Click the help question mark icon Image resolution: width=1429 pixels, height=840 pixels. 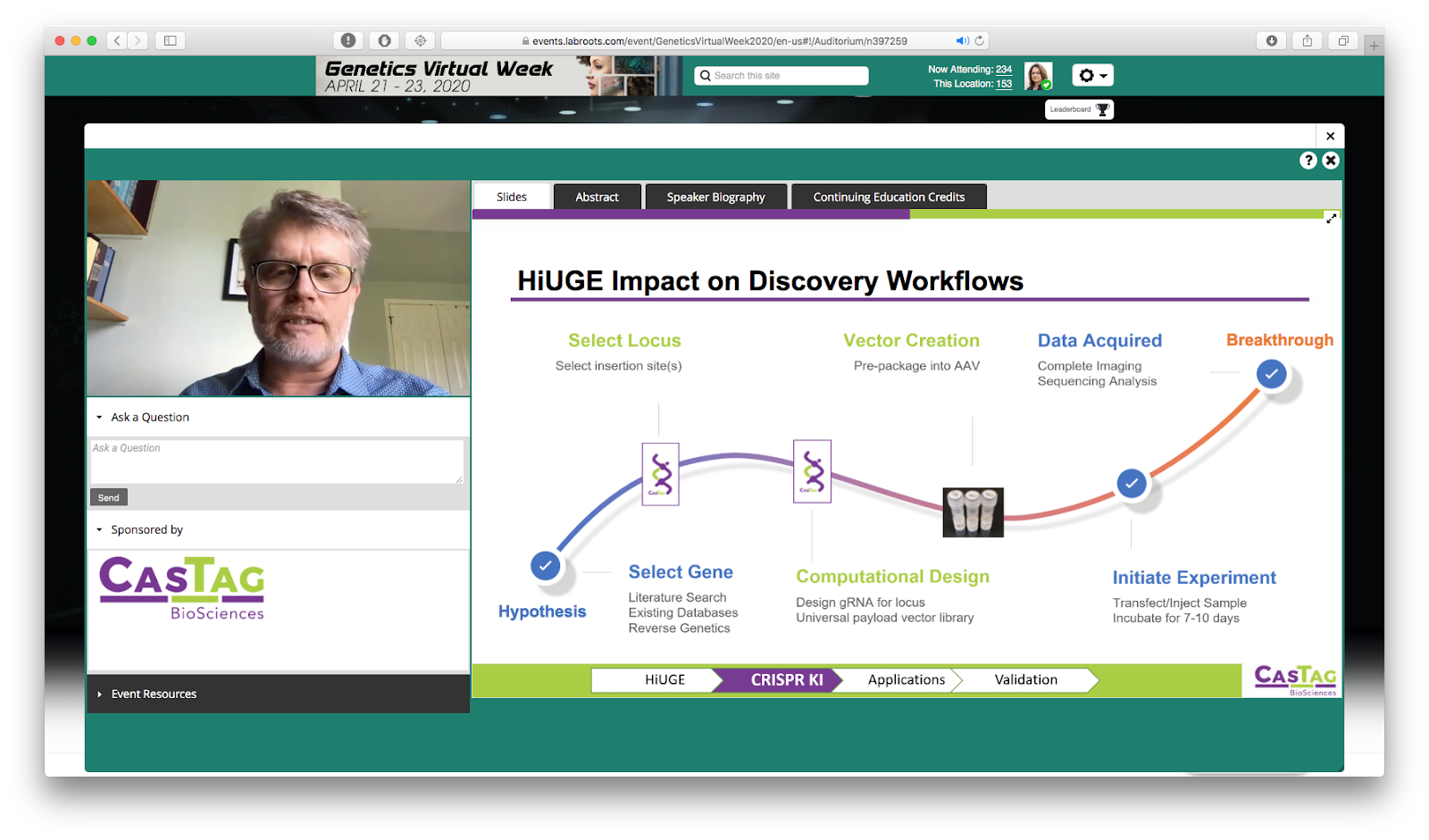(1308, 160)
